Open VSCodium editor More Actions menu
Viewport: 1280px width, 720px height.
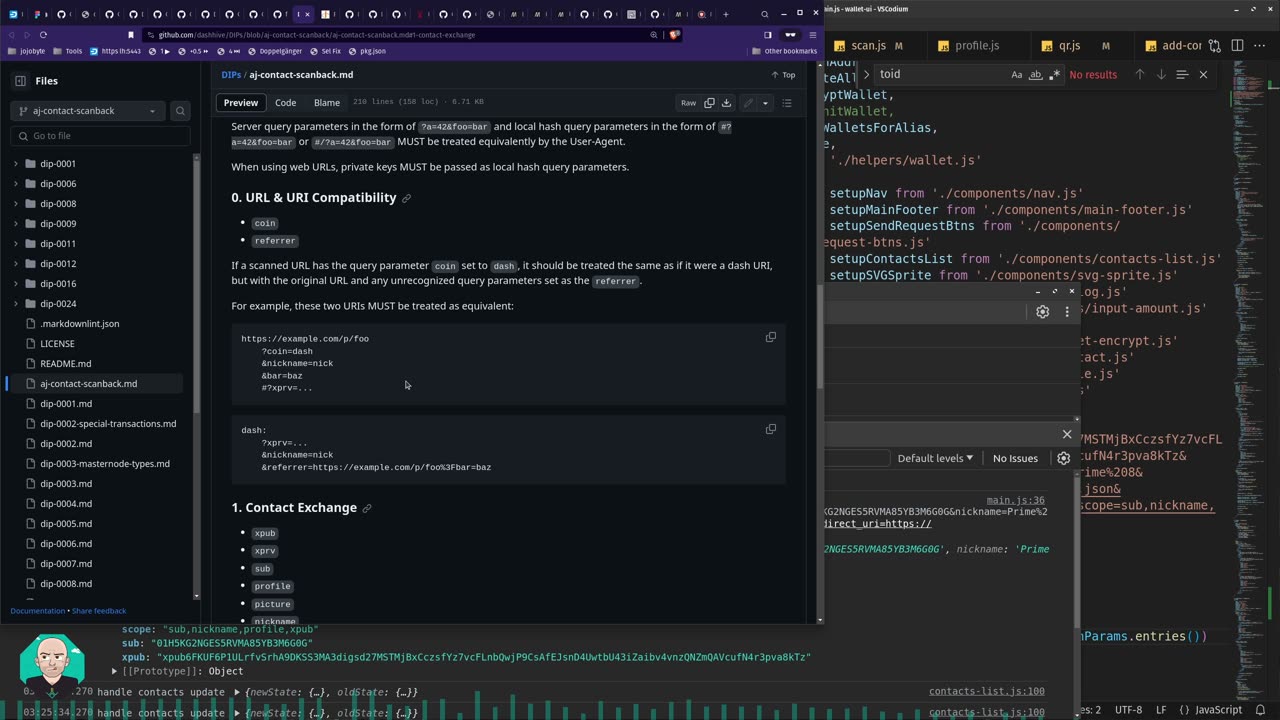click(1260, 46)
